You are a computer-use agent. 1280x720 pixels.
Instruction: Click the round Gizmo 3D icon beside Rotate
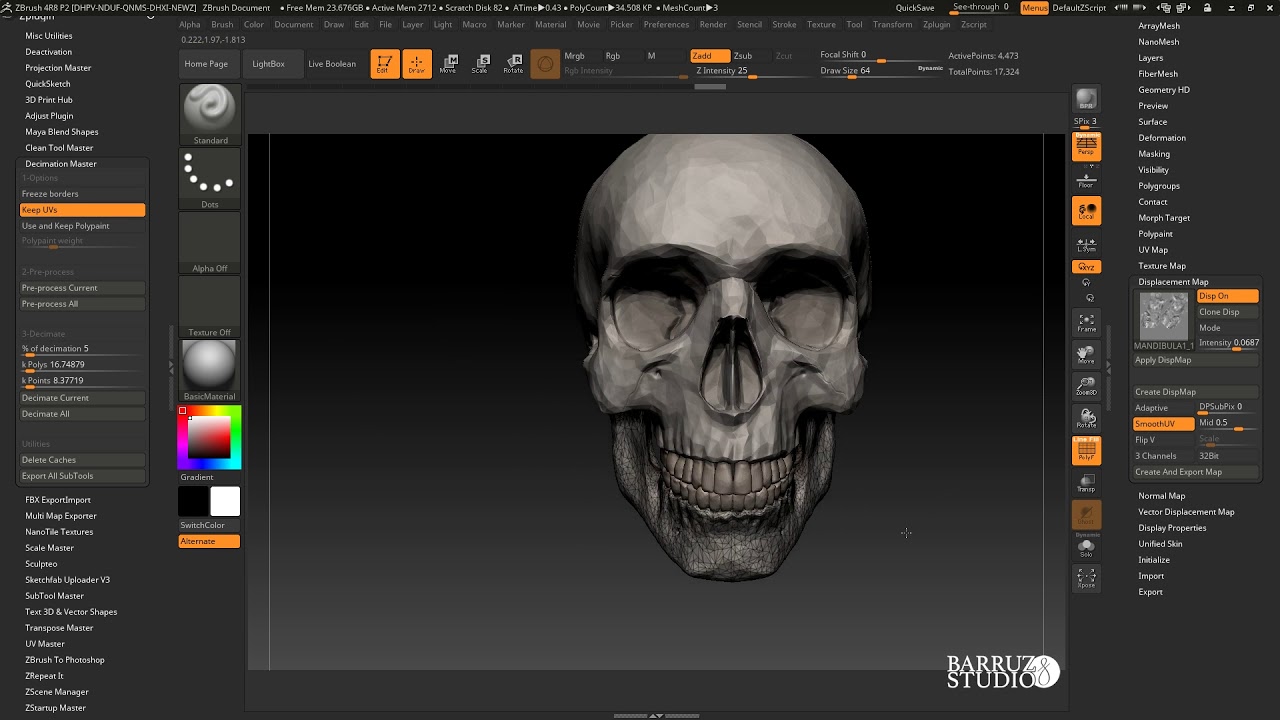click(x=545, y=64)
